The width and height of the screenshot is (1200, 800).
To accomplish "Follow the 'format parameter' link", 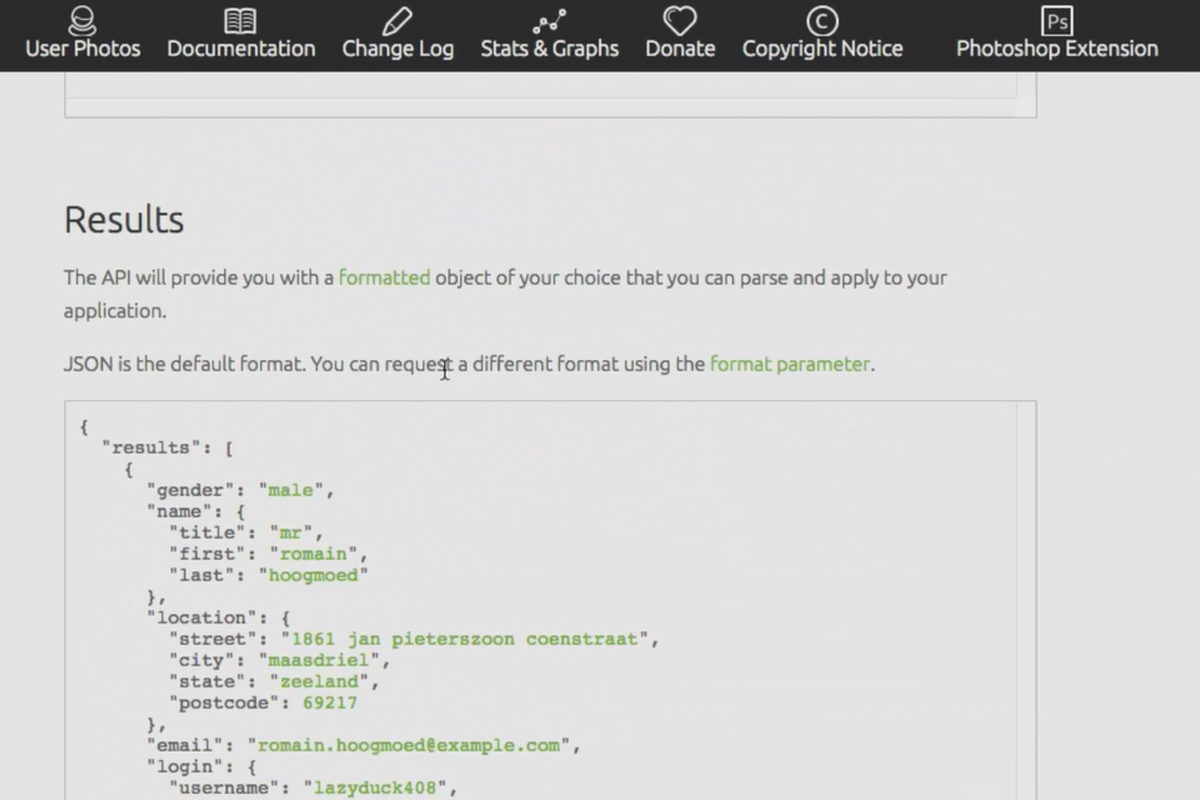I will (790, 364).
